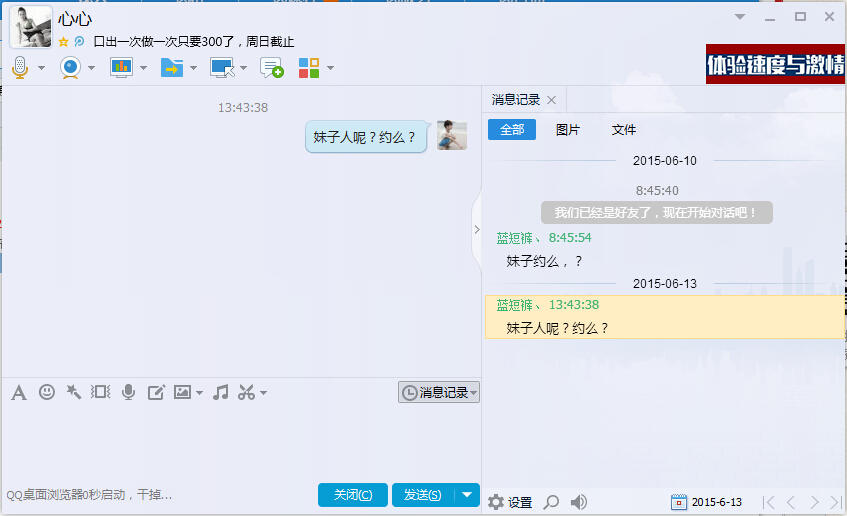Open history 设置 gear settings
Image resolution: width=847 pixels, height=516 pixels.
pos(510,502)
